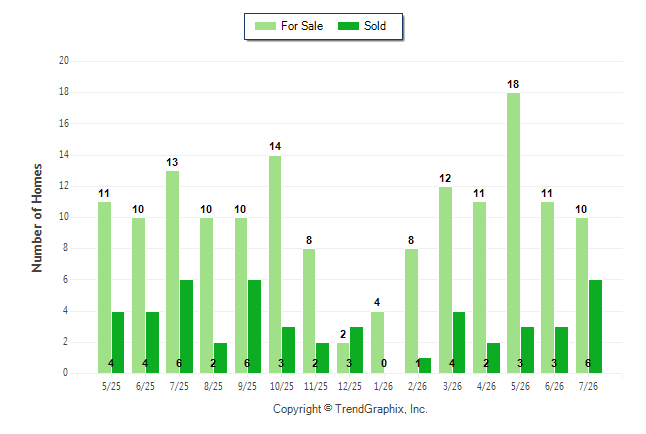Select the Sold legend label

coord(375,26)
